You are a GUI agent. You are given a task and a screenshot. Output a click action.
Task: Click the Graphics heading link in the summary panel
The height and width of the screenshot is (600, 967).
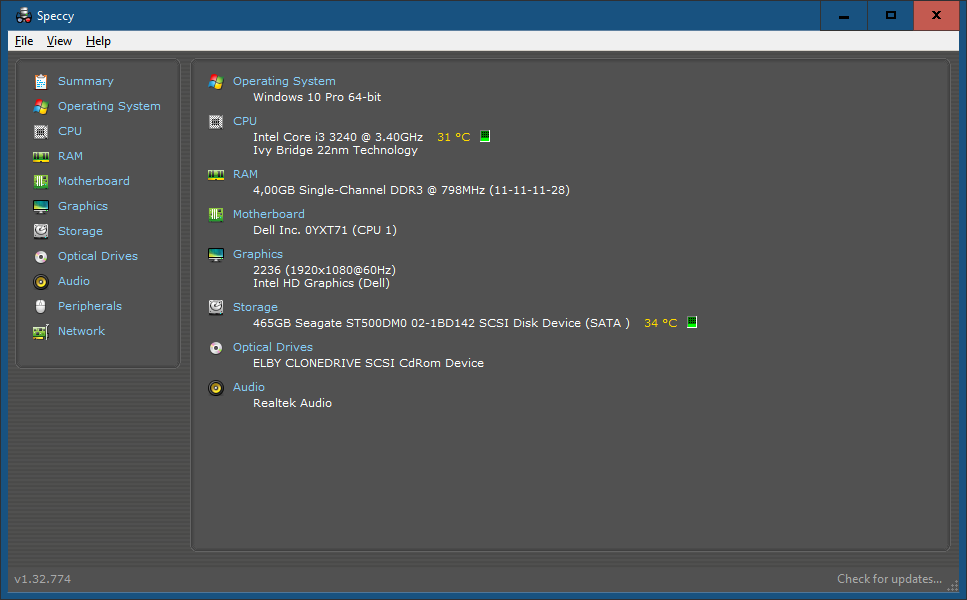click(258, 254)
